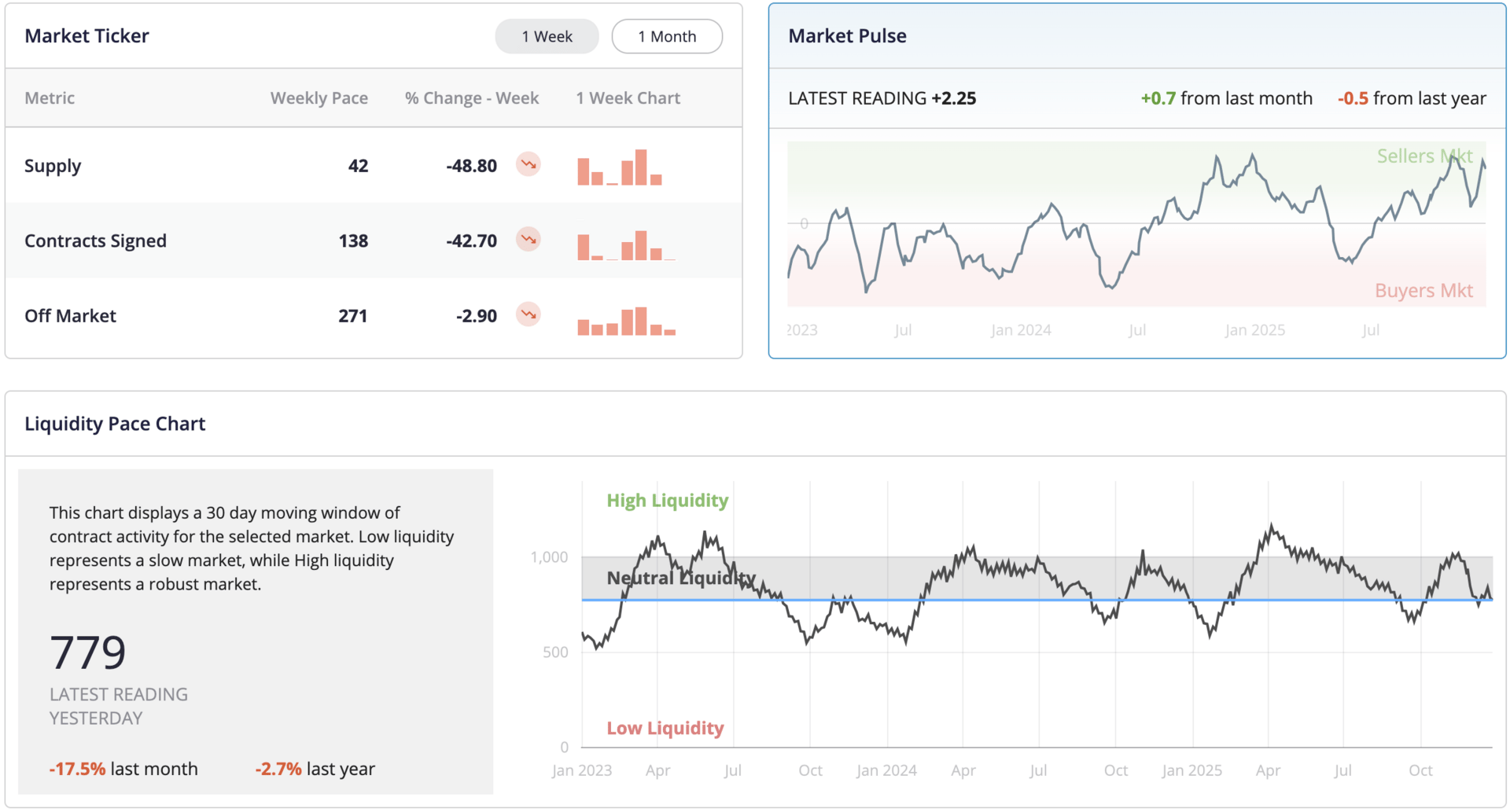Click the Contracts Signed downward trend icon
Screen dimensions: 1510x812
pos(528,239)
